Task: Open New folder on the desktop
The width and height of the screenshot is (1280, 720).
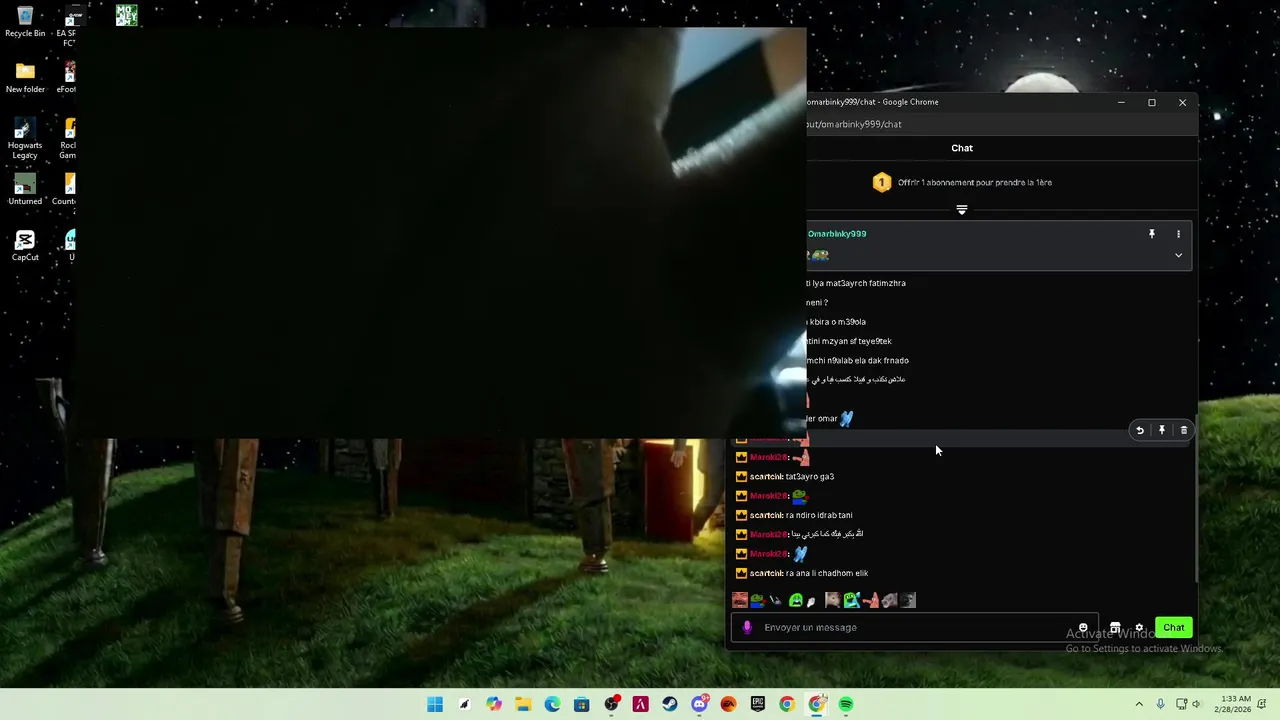Action: [25, 78]
